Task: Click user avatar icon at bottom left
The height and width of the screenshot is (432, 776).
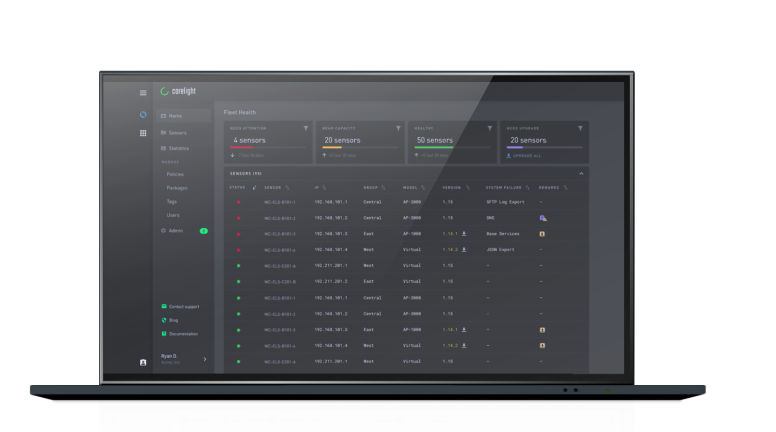Action: (143, 361)
